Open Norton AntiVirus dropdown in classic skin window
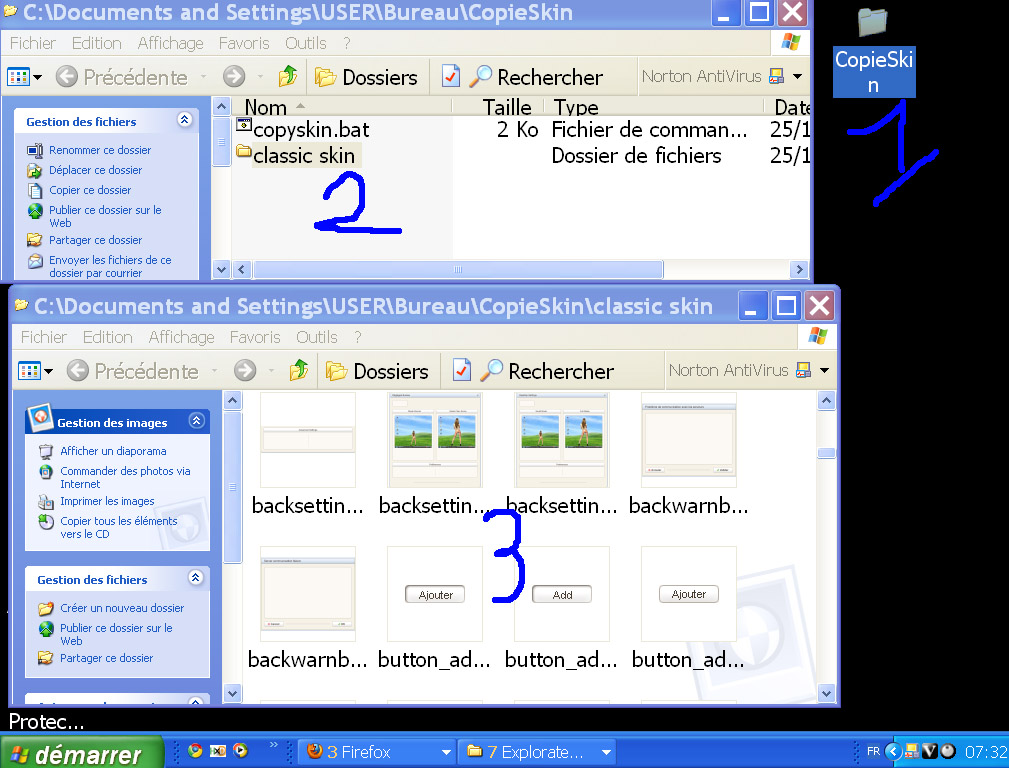1009x768 pixels. (825, 370)
